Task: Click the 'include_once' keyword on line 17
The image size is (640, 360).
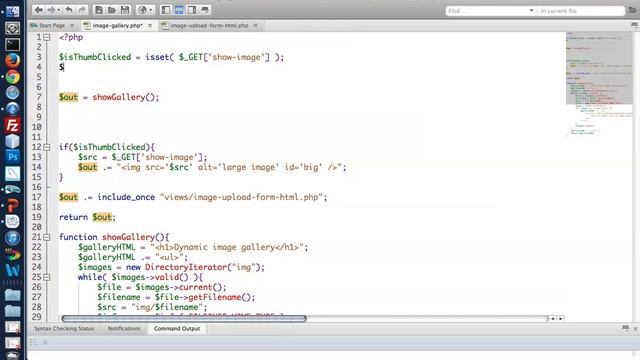Action: point(126,197)
